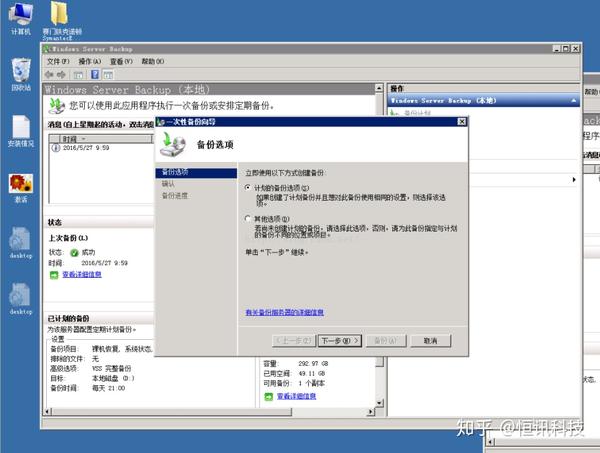
Task: Open the lower desktop file icon
Action: (21, 299)
